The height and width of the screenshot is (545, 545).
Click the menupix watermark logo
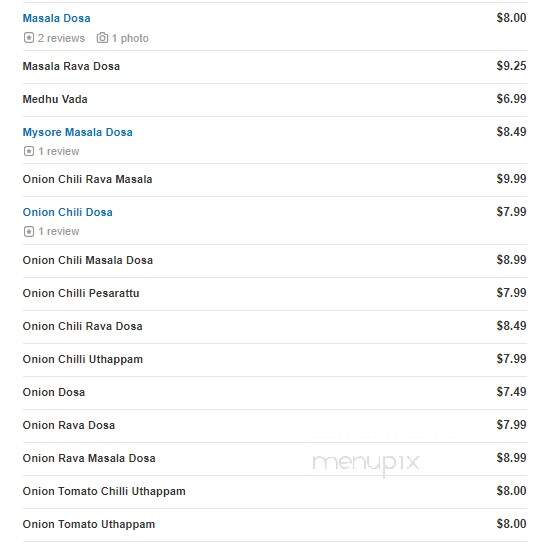366,464
